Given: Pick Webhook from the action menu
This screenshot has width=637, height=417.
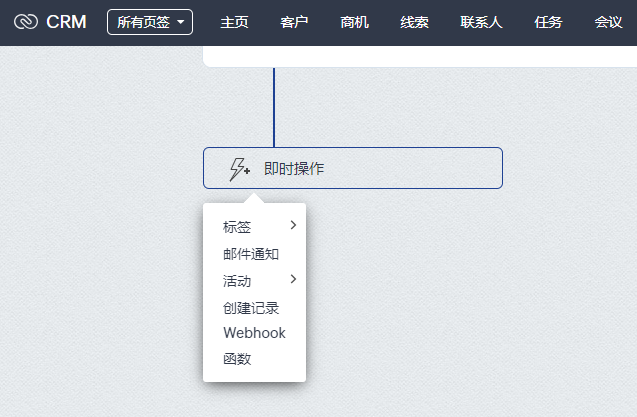Looking at the screenshot, I should click(x=254, y=333).
